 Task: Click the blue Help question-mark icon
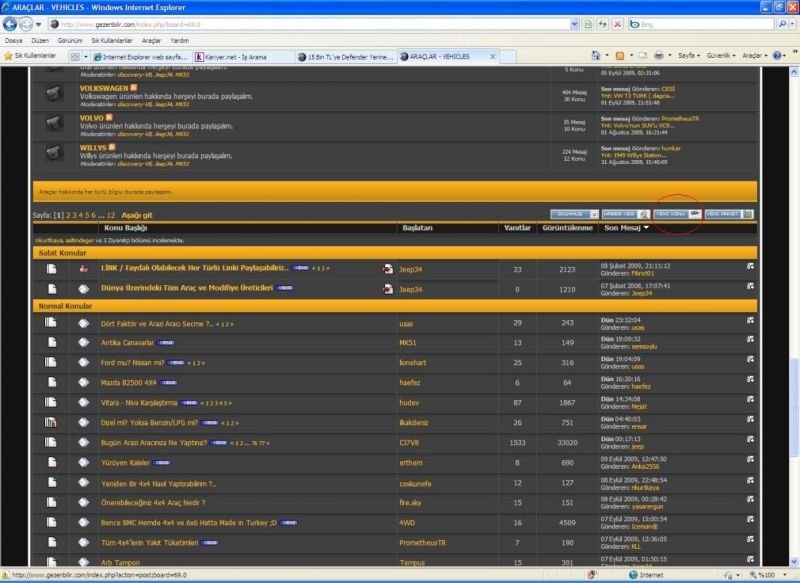[777, 56]
